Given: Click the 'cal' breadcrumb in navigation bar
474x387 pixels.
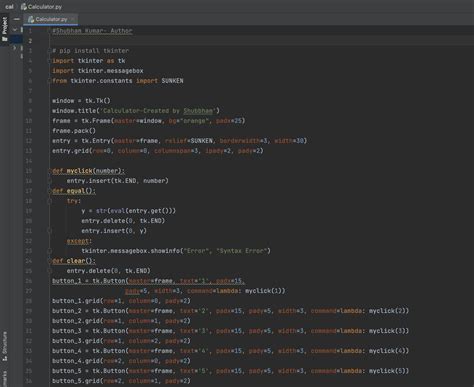Looking at the screenshot, I should click(9, 7).
